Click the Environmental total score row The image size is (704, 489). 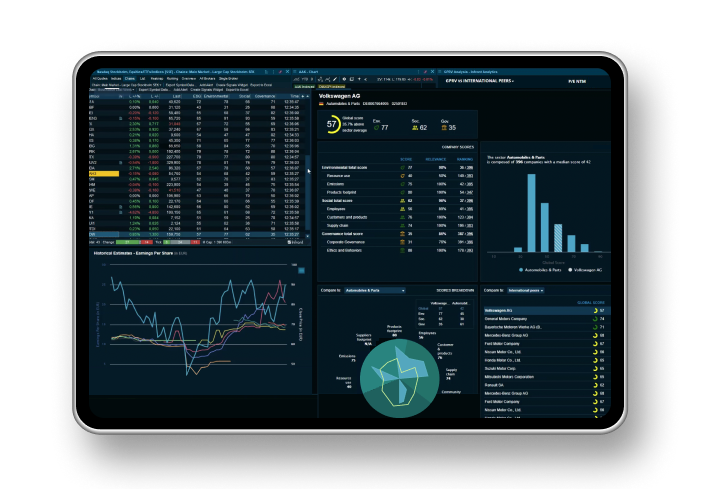pyautogui.click(x=397, y=167)
